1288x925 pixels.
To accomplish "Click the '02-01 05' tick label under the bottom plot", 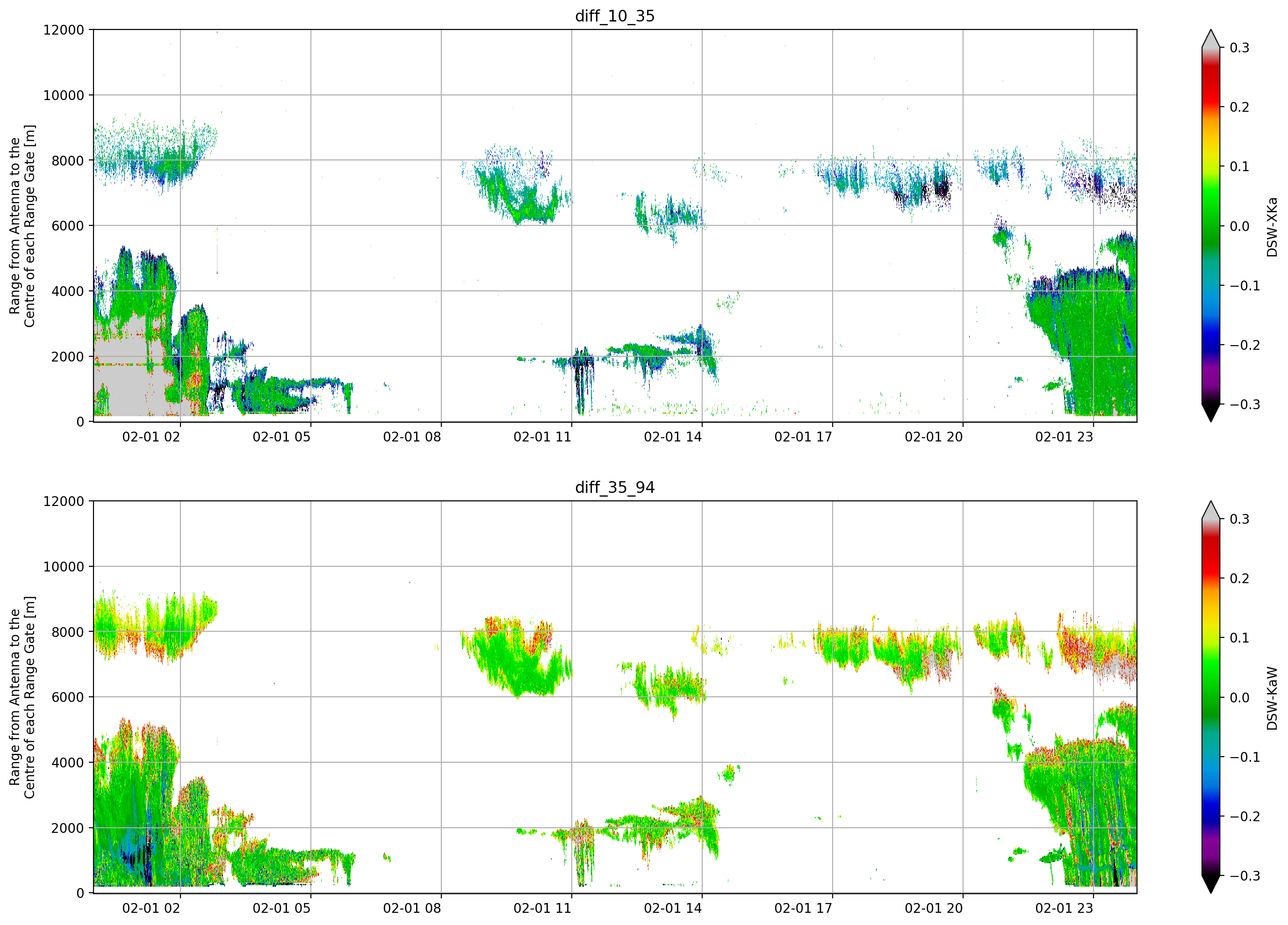I will (x=282, y=908).
